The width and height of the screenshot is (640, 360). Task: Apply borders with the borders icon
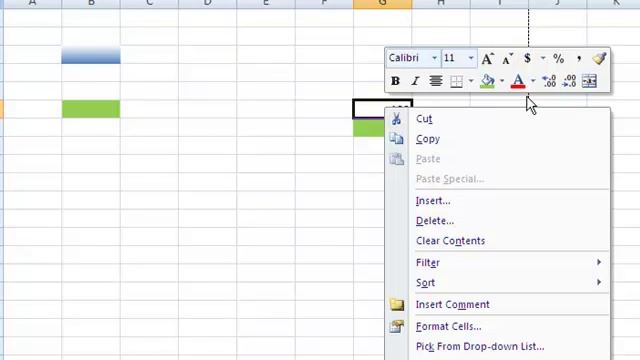(x=456, y=81)
